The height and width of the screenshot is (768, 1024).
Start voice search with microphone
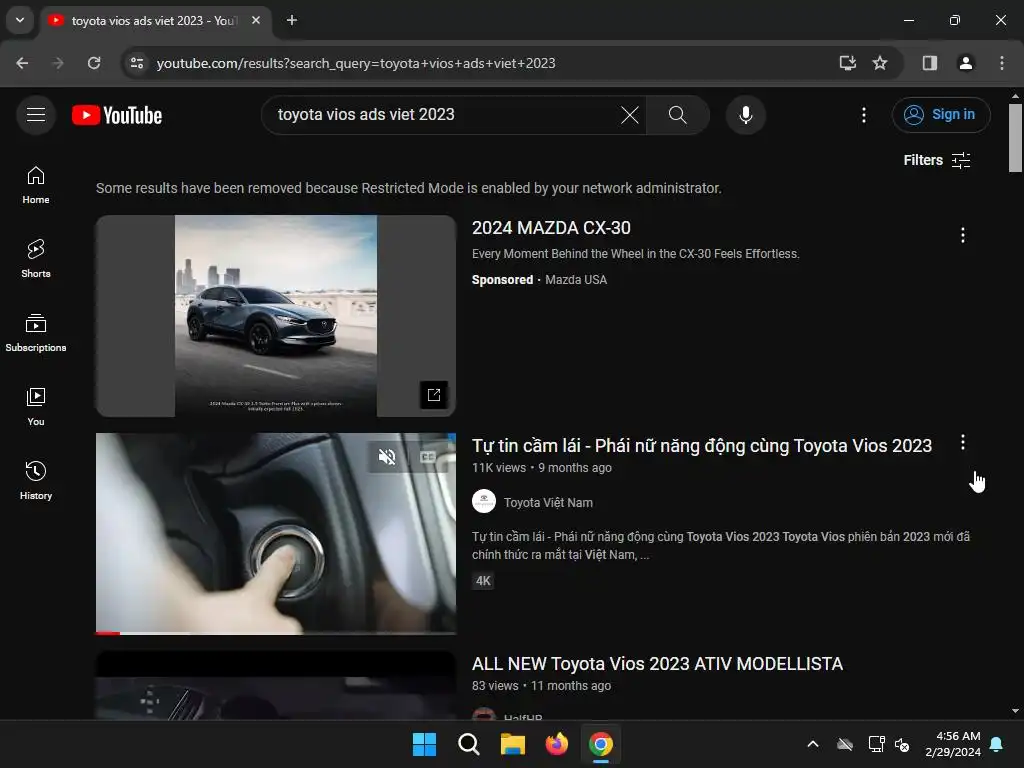coord(745,115)
